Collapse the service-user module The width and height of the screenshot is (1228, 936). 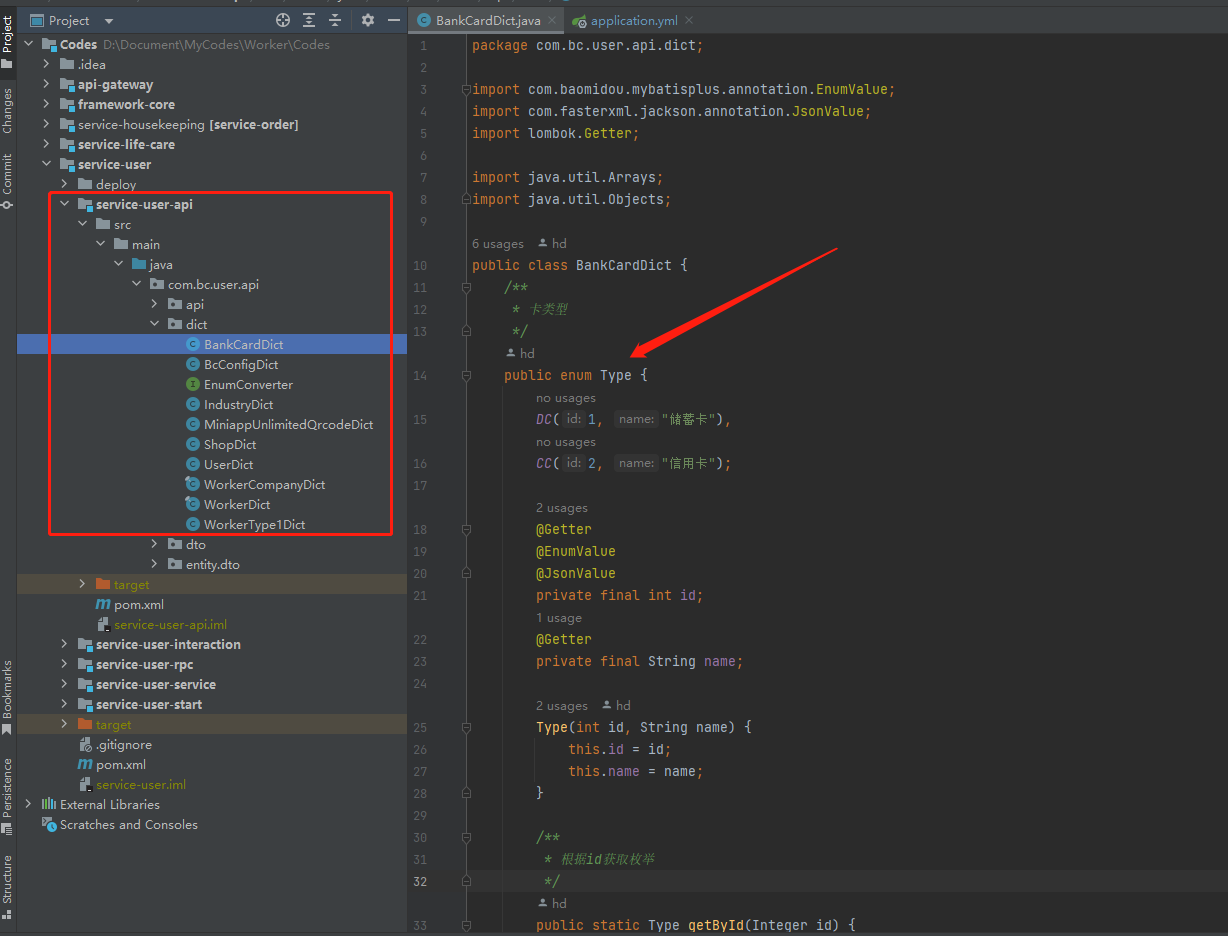[46, 164]
